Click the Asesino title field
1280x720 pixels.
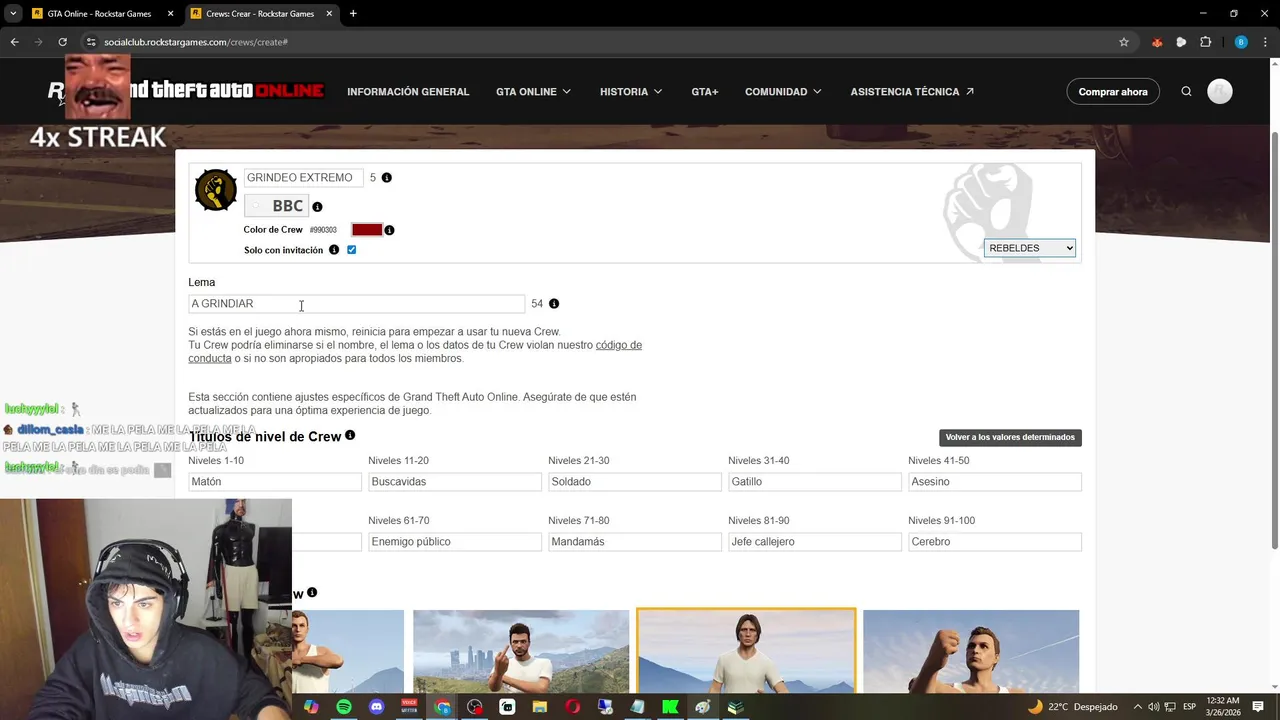(x=995, y=482)
